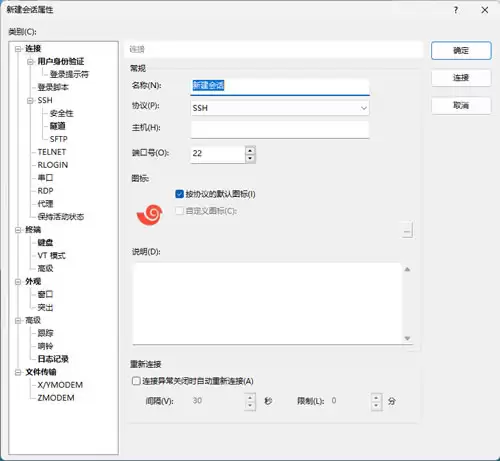Viewport: 500px width, 461px height.
Task: Click the custom icon browse button
Action: tap(407, 231)
